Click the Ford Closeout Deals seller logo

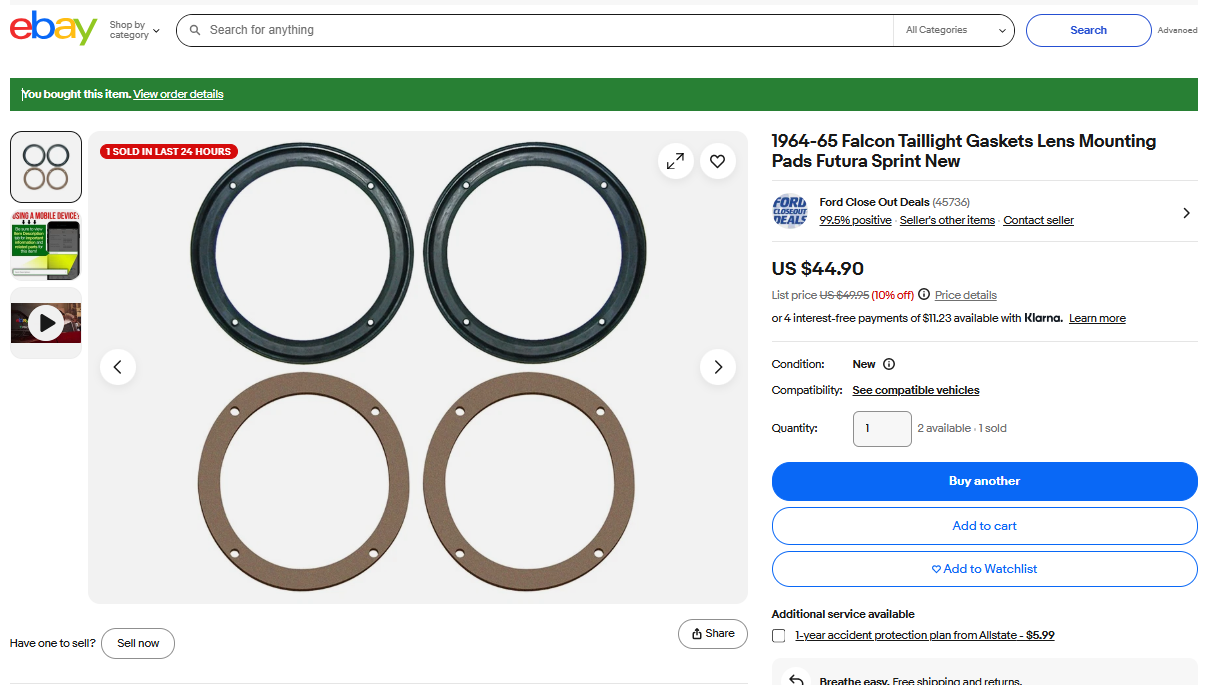click(789, 211)
